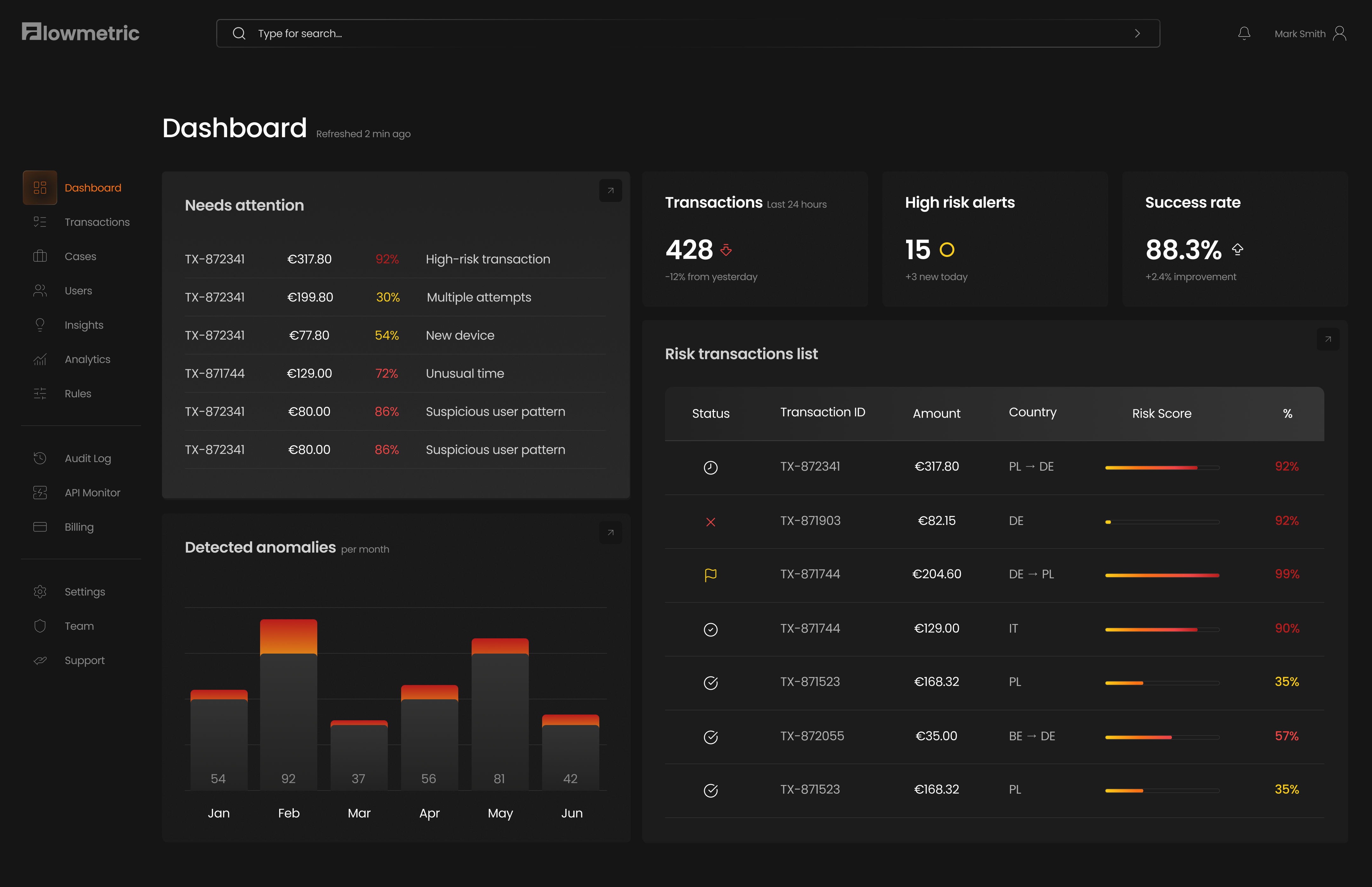
Task: Select the High-risk transaction row
Action: click(x=395, y=259)
